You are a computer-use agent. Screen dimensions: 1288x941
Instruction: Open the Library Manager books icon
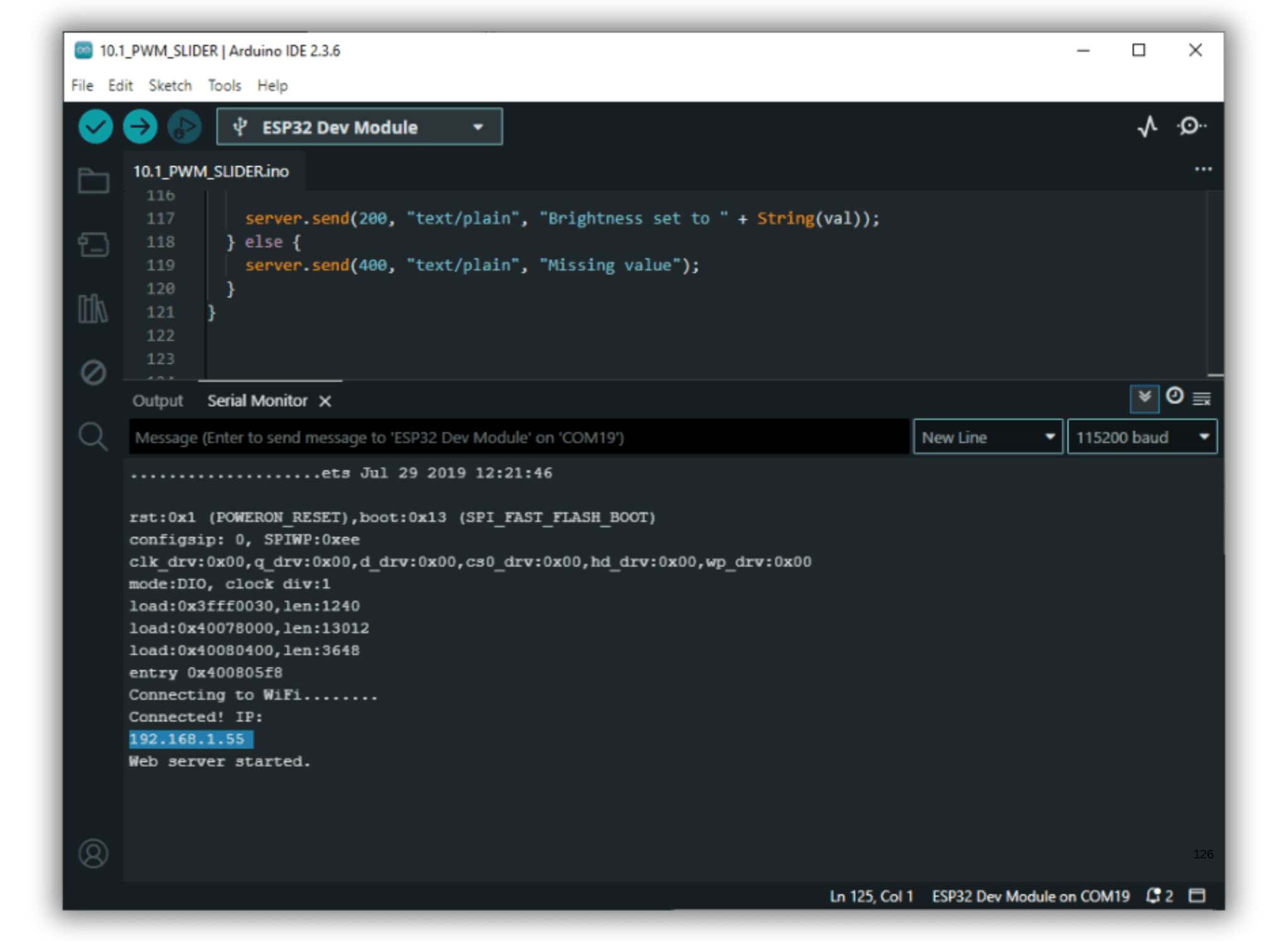pyautogui.click(x=93, y=309)
